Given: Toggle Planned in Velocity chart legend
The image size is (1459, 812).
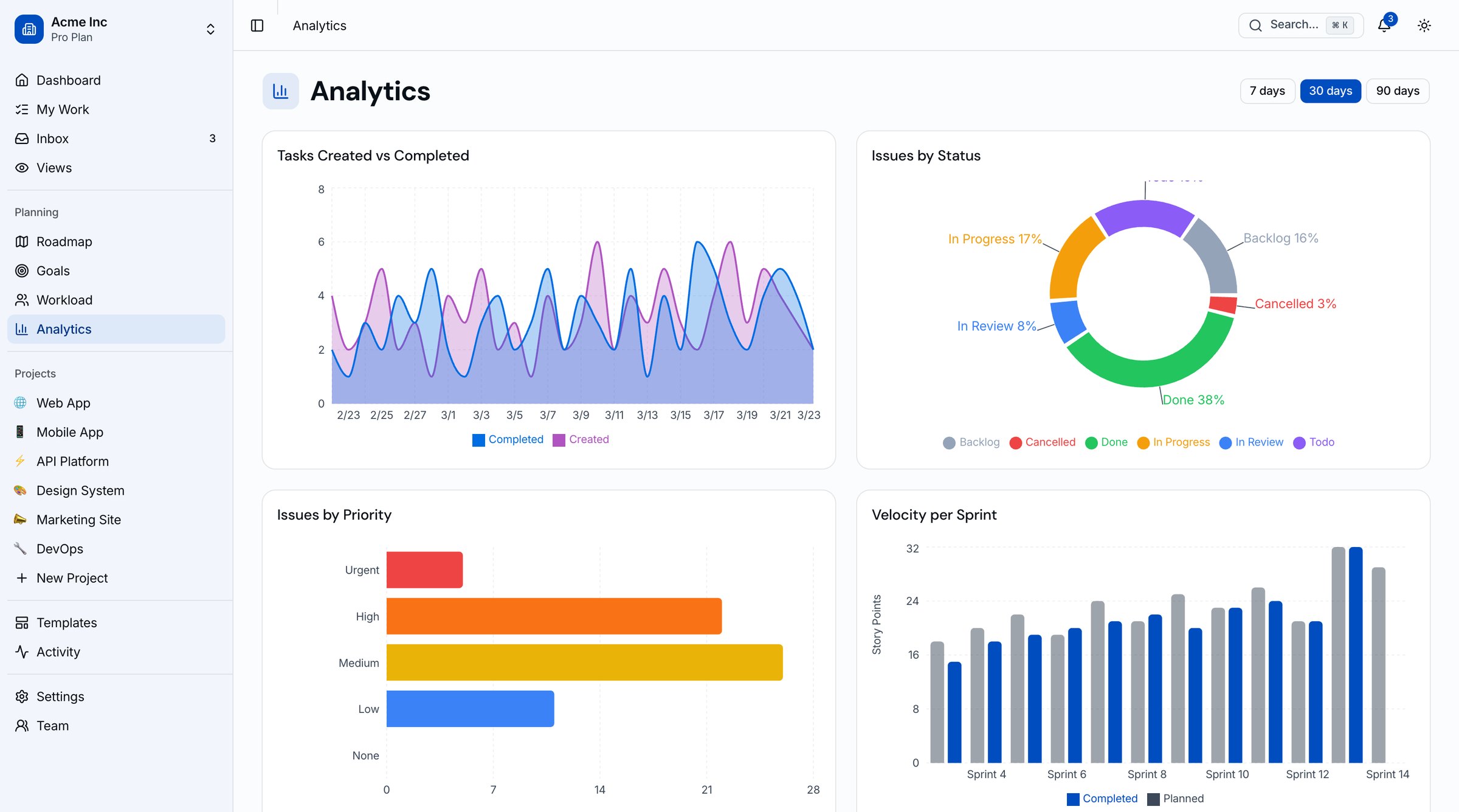Looking at the screenshot, I should [x=1176, y=799].
